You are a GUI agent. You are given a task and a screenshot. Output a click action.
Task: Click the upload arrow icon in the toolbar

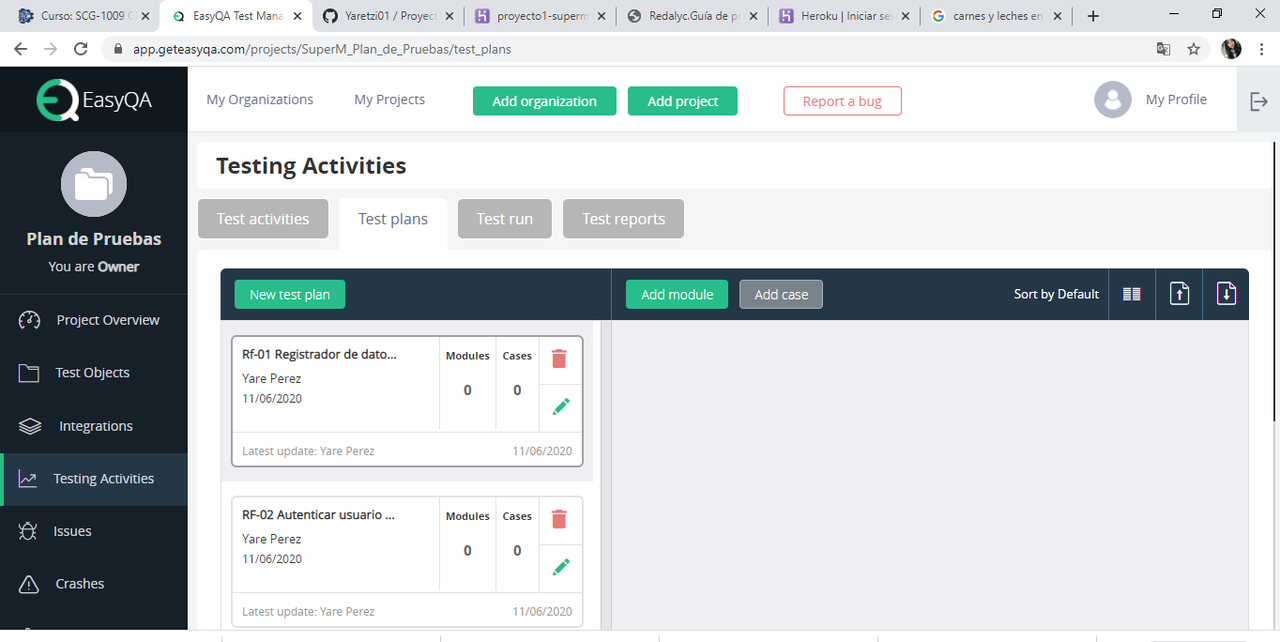pos(1180,294)
